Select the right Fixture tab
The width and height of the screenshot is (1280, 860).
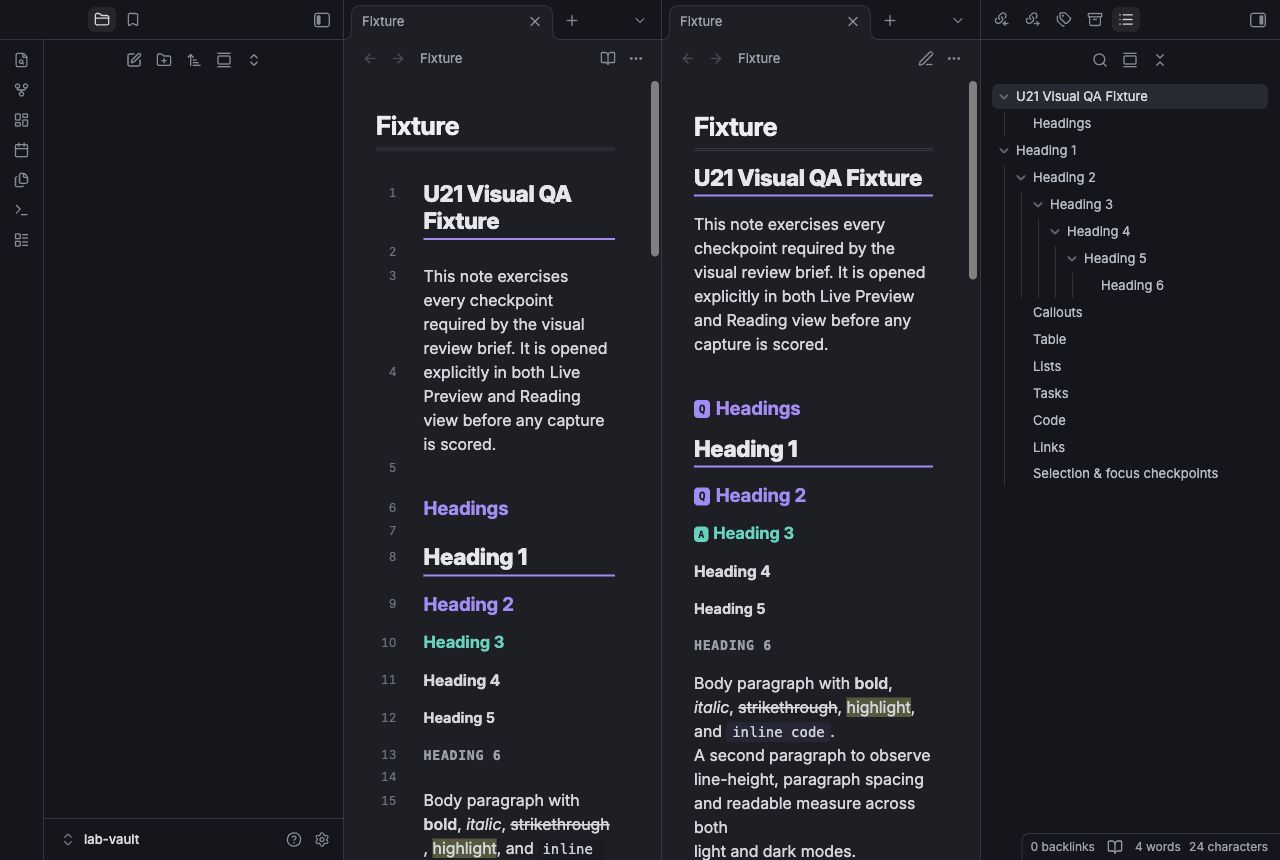pyautogui.click(x=769, y=21)
